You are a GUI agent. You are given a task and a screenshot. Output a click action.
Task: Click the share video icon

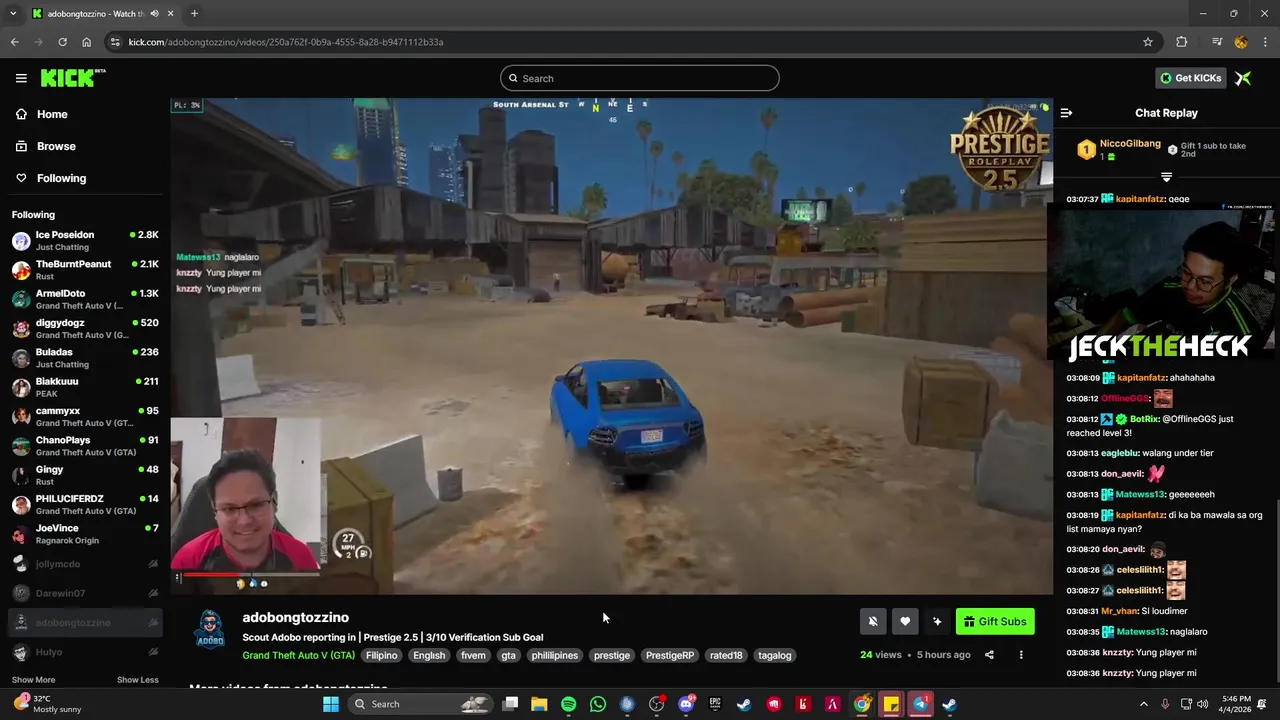[989, 655]
